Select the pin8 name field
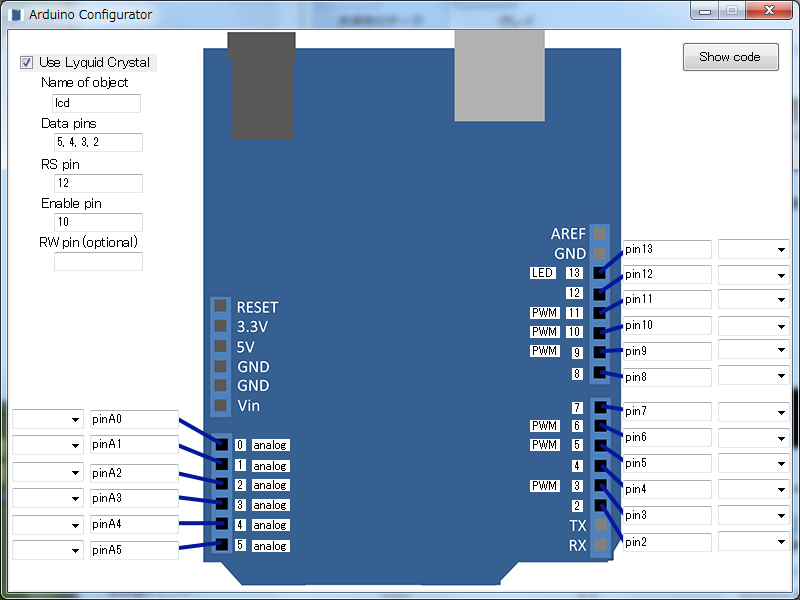Screen dimensions: 800x600 667,378
